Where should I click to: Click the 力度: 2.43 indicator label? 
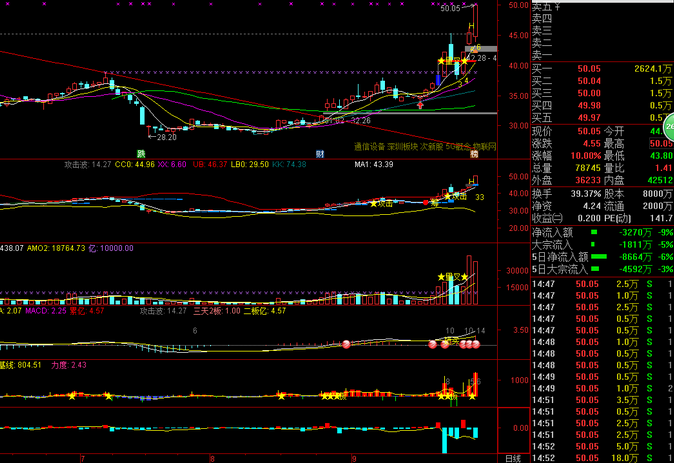tap(69, 365)
